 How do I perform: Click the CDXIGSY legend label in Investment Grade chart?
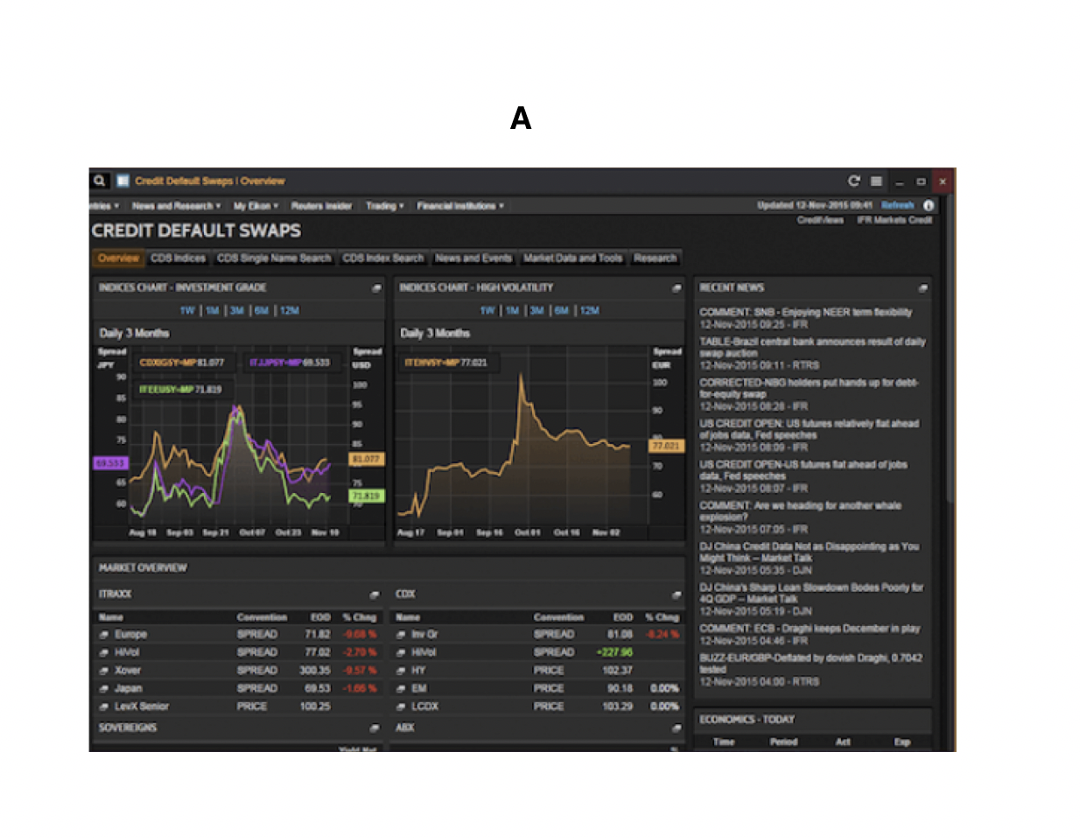(182, 362)
